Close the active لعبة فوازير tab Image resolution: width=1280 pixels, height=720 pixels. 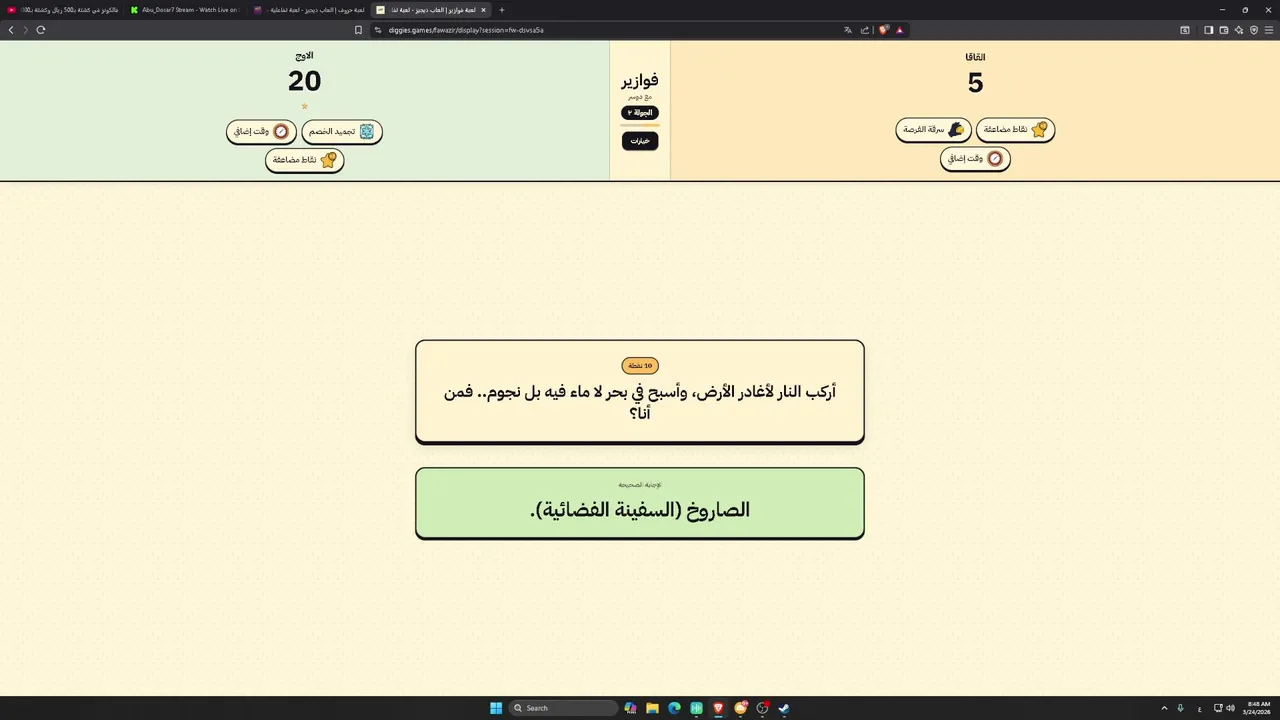point(483,10)
